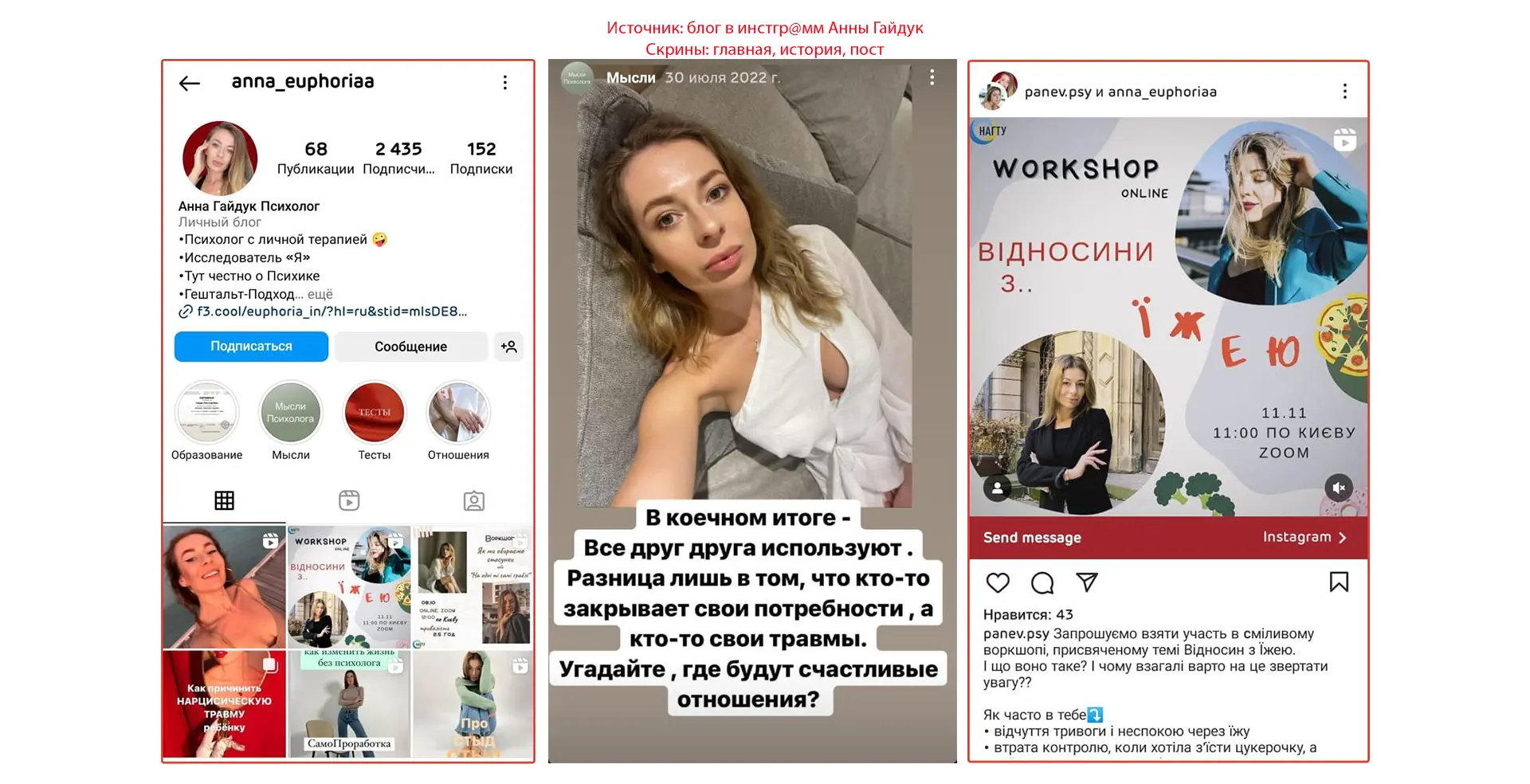Open the post three-dot options menu
This screenshot has width=1530, height=784.
tap(1345, 92)
